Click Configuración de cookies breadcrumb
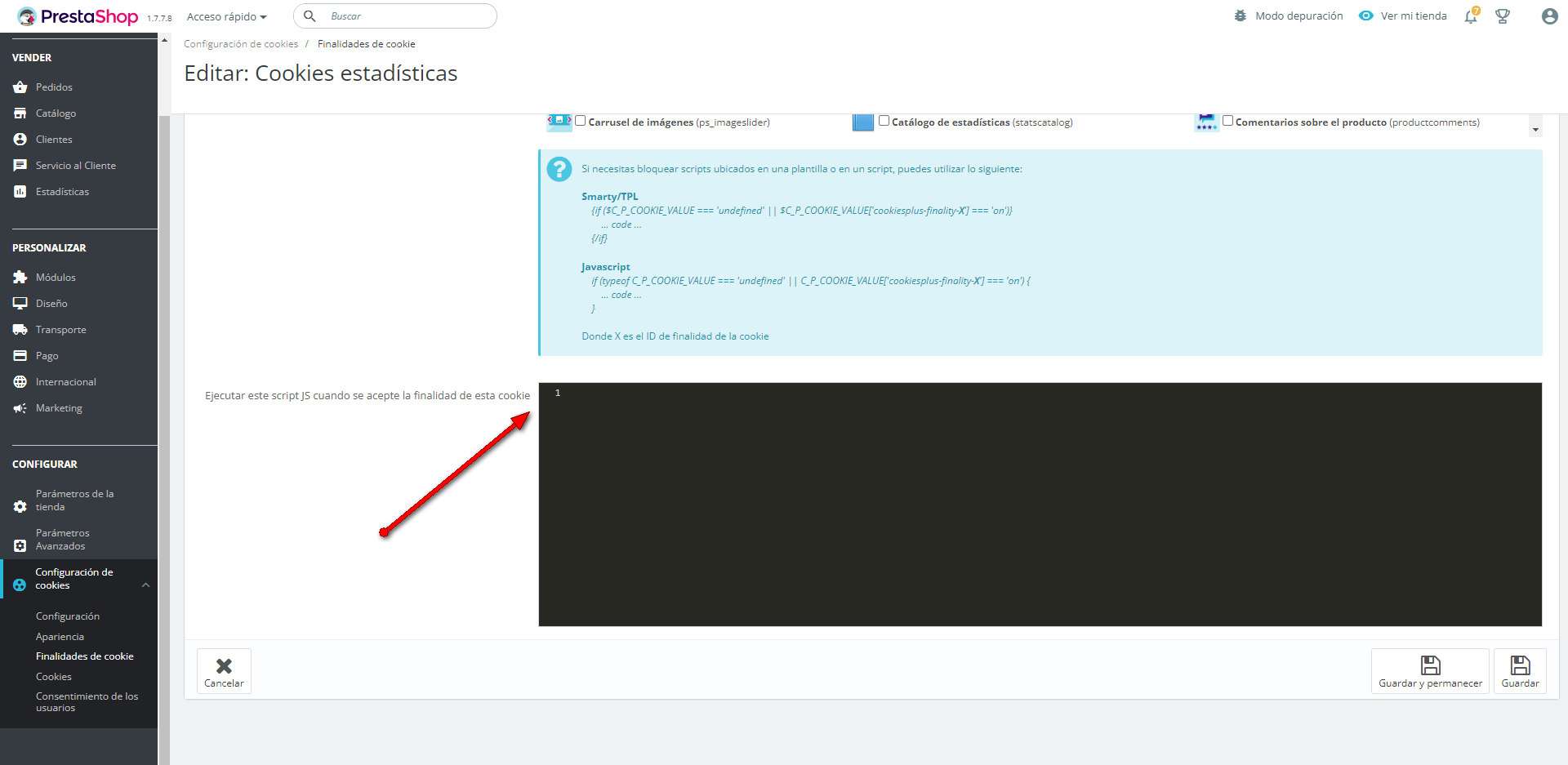 pos(241,44)
